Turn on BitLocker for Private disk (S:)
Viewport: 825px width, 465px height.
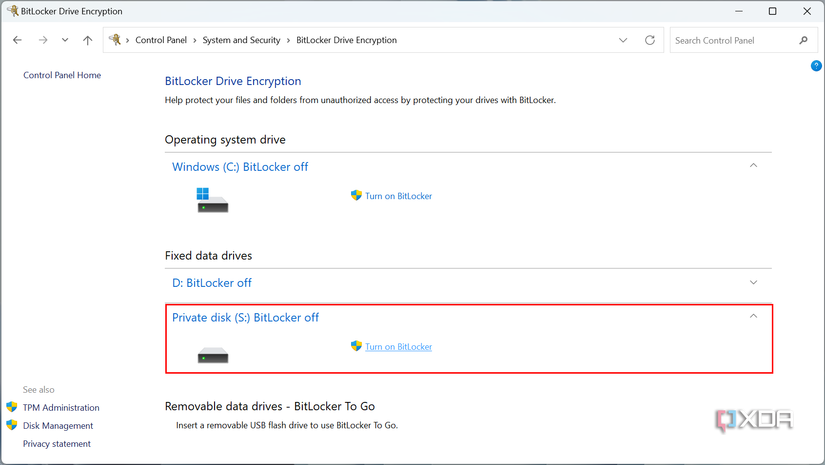398,347
